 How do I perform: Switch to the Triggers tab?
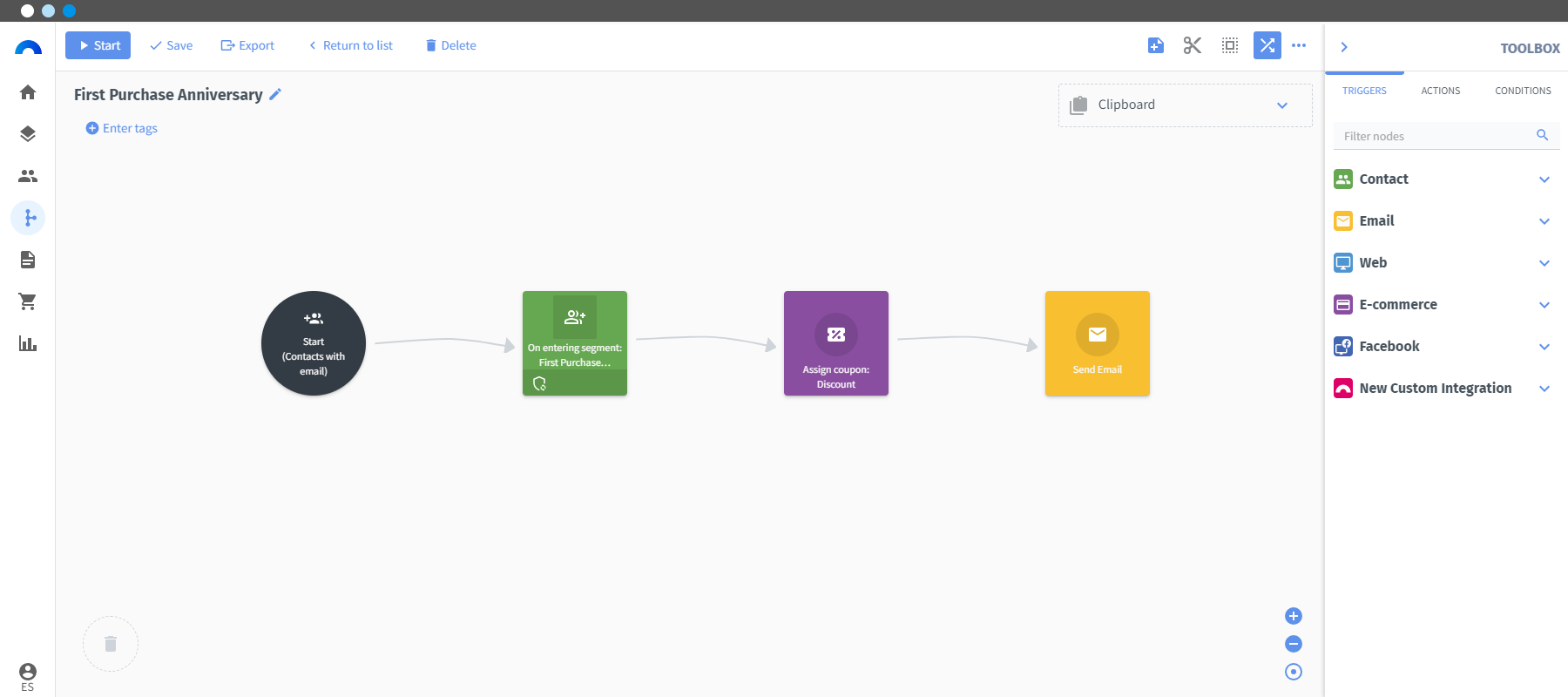[x=1364, y=91]
